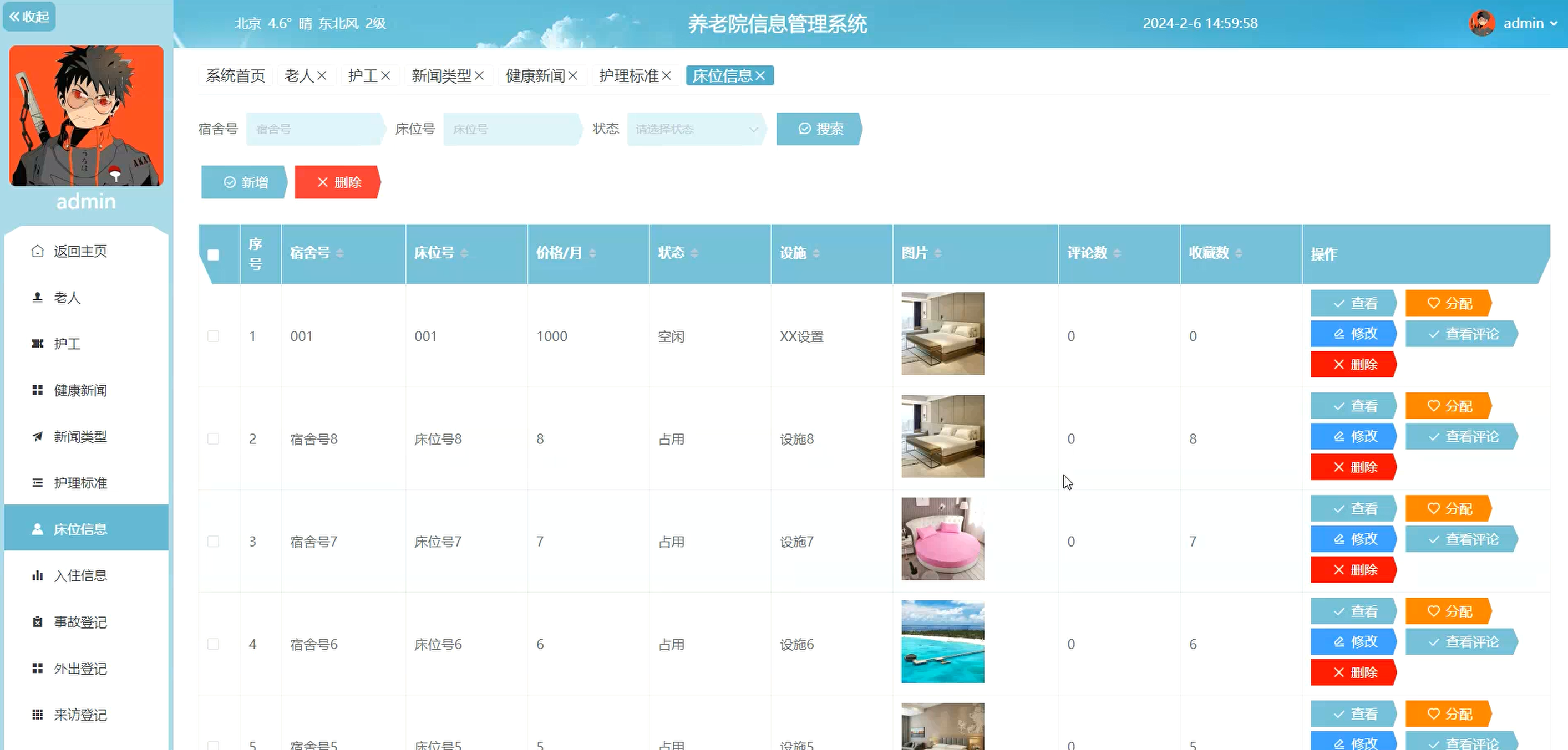Close the 老人 tab
The height and width of the screenshot is (750, 1568).
coord(322,75)
